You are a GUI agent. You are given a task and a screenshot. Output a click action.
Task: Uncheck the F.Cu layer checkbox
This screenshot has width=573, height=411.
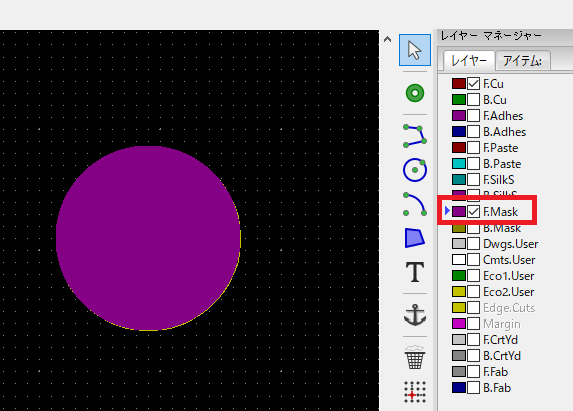click(x=473, y=84)
